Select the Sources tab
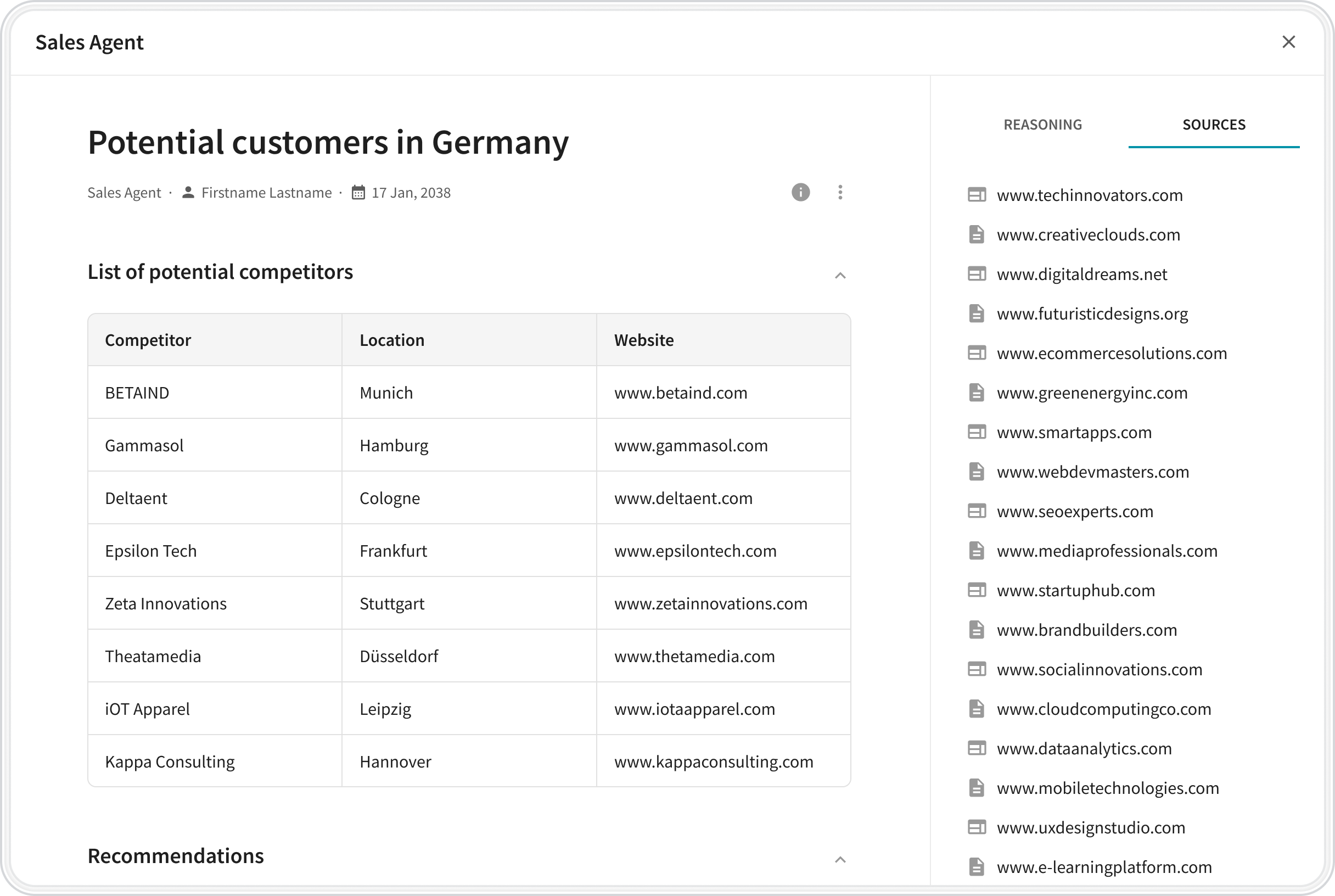1335x896 pixels. point(1213,125)
